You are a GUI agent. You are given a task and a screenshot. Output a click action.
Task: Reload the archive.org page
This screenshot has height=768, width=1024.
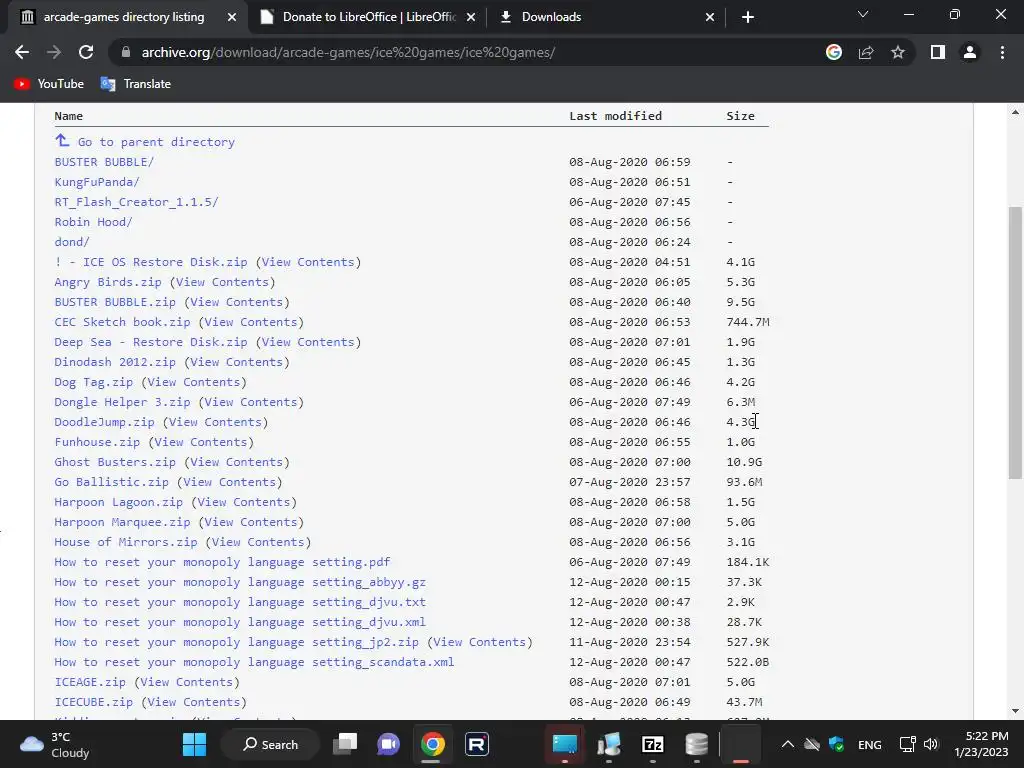pyautogui.click(x=86, y=52)
